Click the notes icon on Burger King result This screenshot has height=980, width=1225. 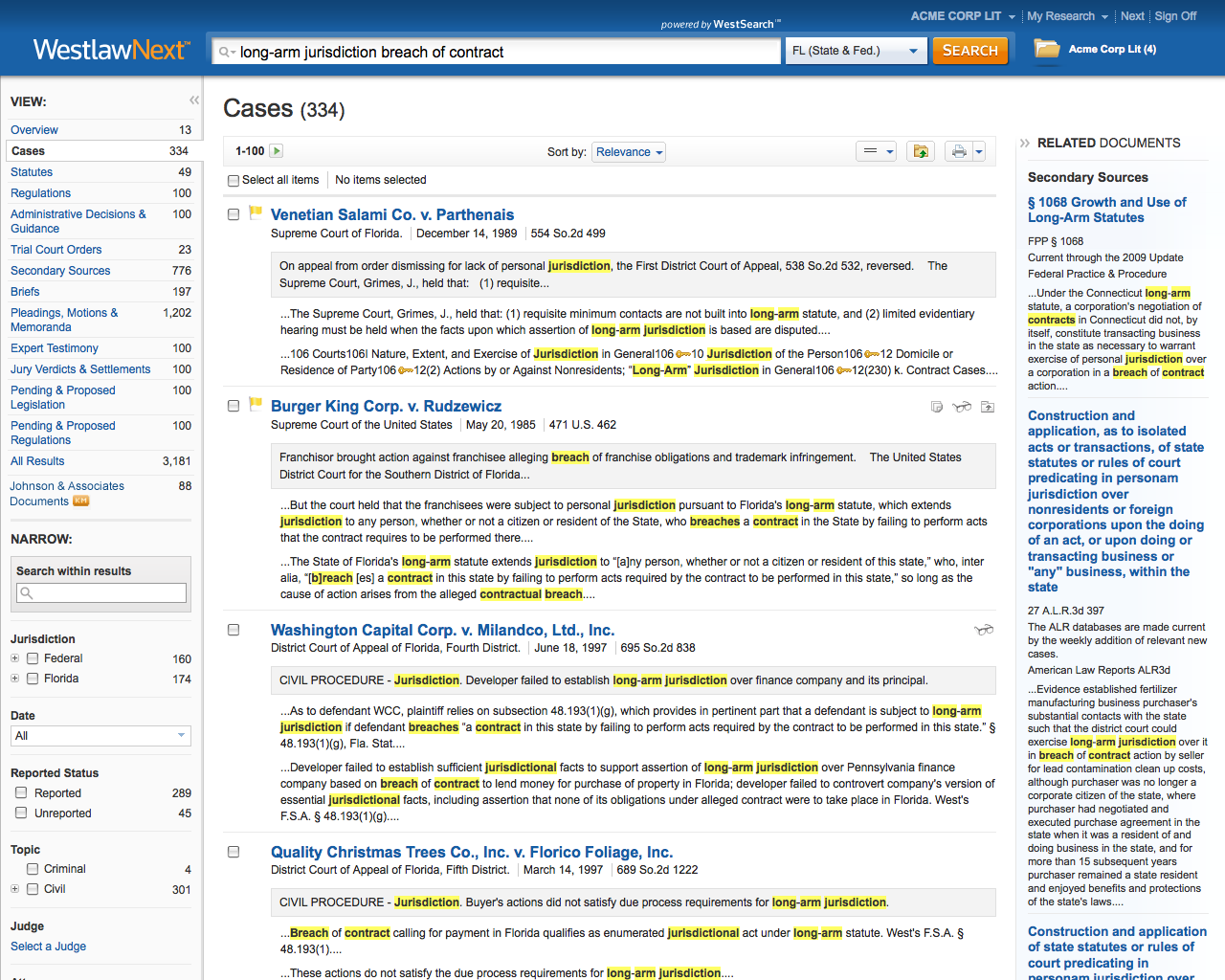[937, 407]
